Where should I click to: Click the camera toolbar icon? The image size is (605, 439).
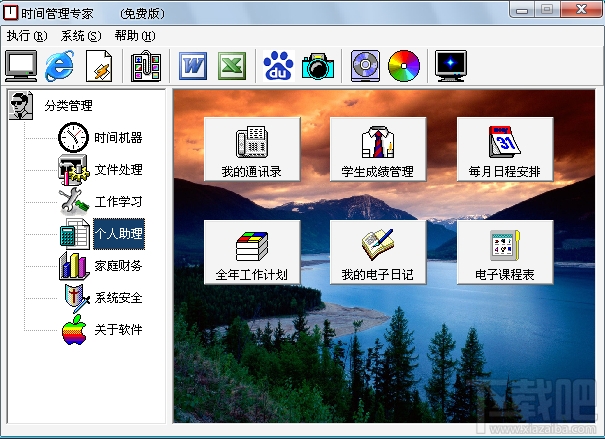[x=318, y=67]
